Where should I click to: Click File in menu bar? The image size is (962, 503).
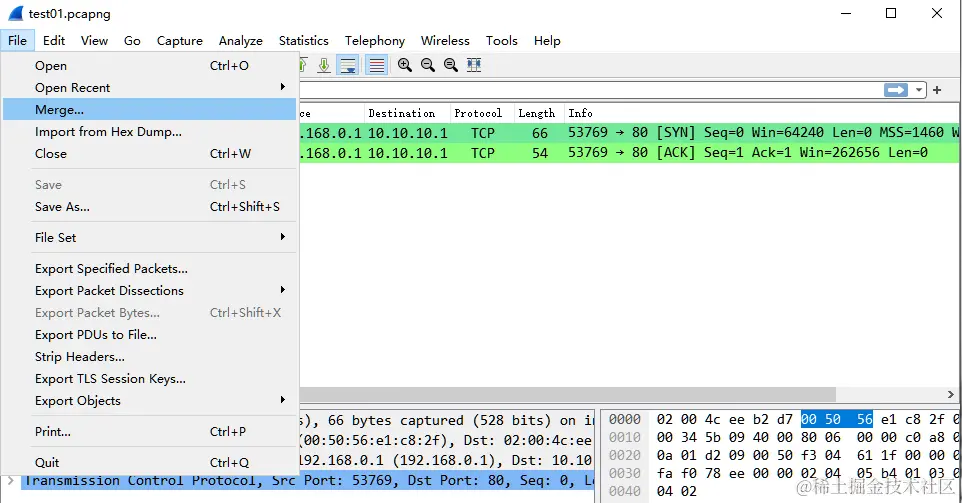17,40
